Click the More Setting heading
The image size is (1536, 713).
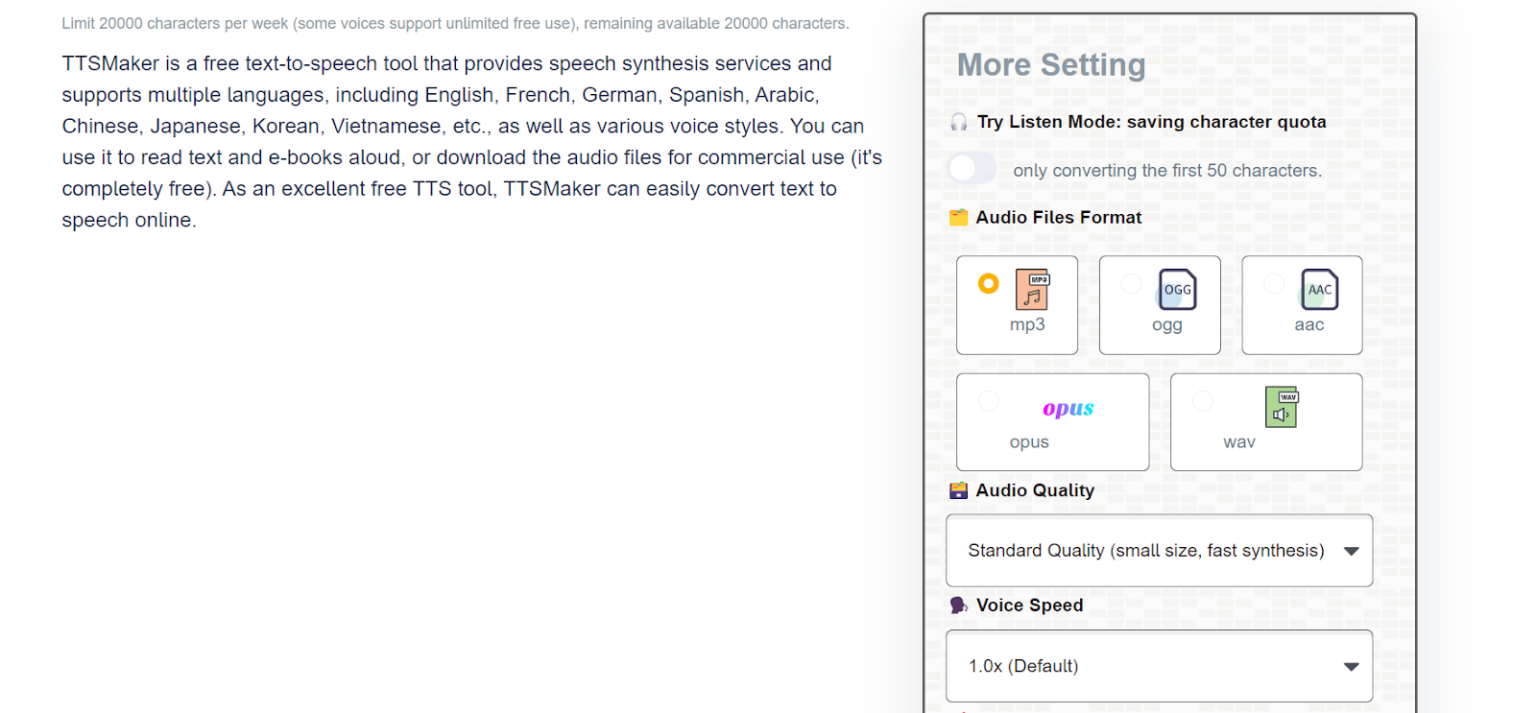(x=1051, y=65)
